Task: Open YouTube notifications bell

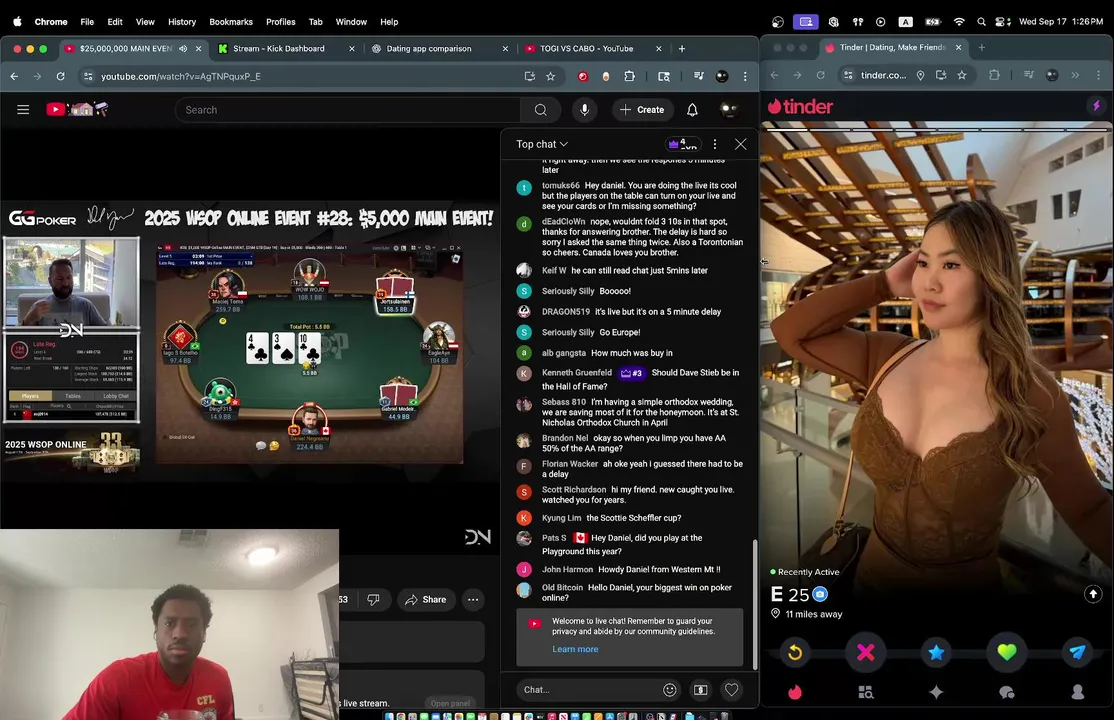Action: tap(692, 109)
